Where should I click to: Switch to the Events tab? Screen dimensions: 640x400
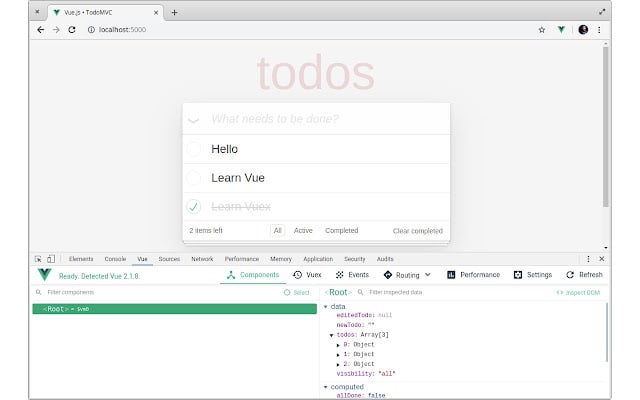click(352, 275)
